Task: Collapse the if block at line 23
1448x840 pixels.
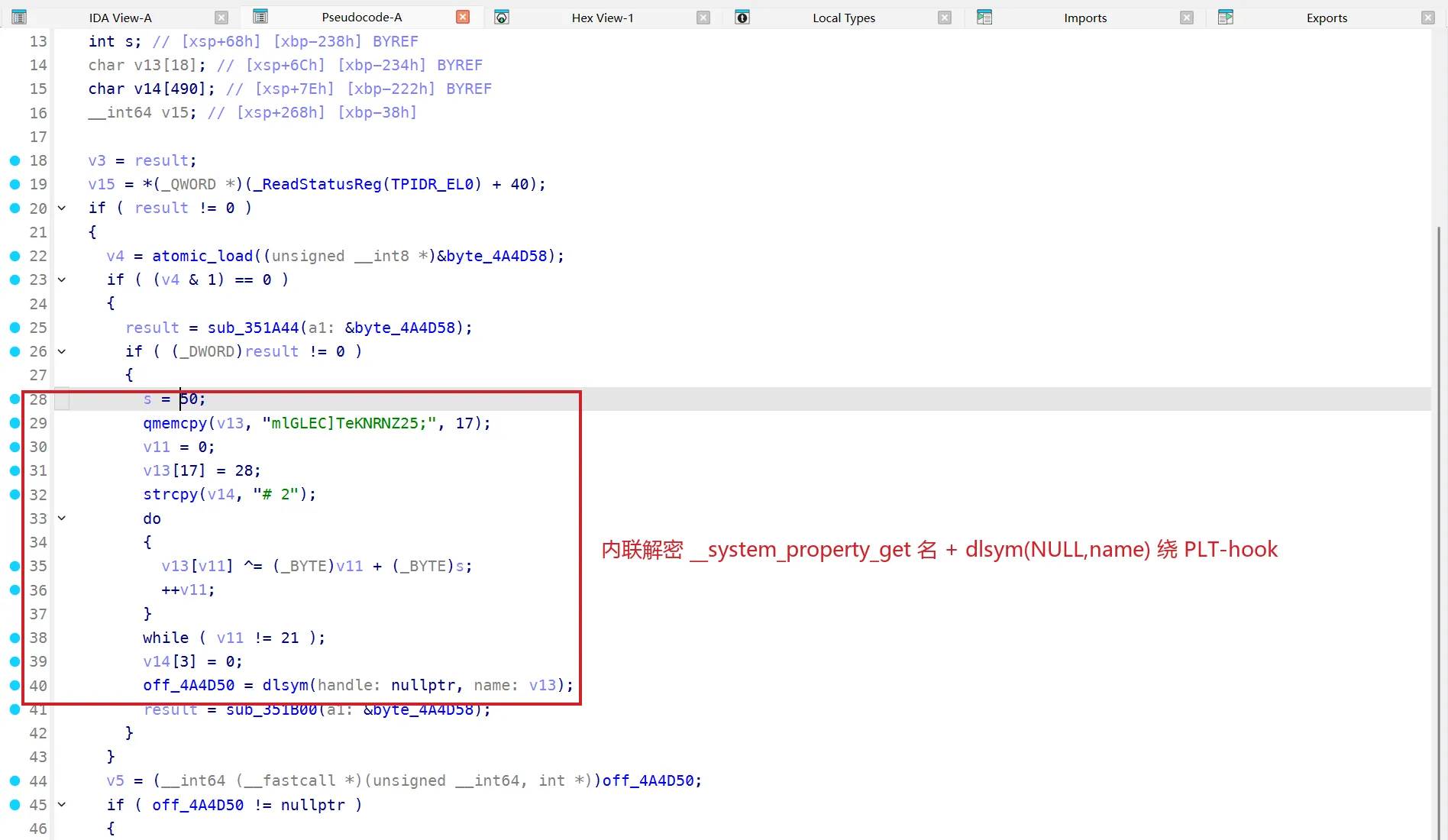Action: click(x=62, y=279)
